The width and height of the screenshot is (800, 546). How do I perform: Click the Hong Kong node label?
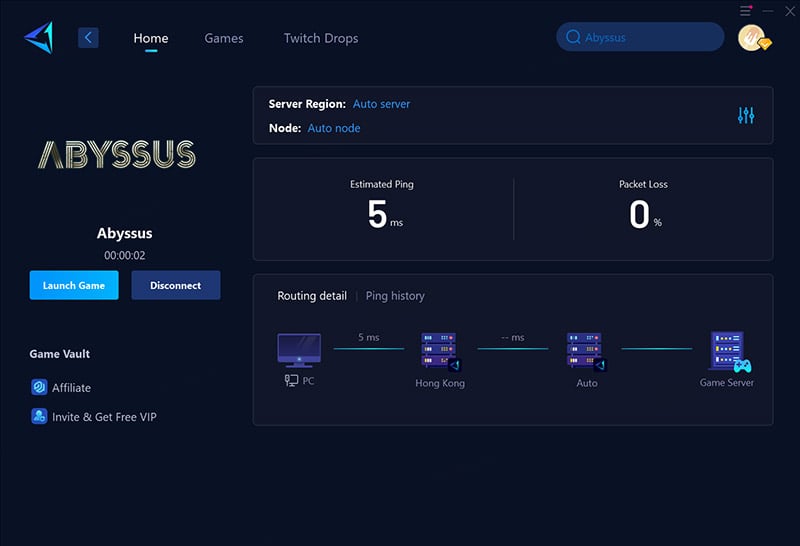(x=440, y=383)
